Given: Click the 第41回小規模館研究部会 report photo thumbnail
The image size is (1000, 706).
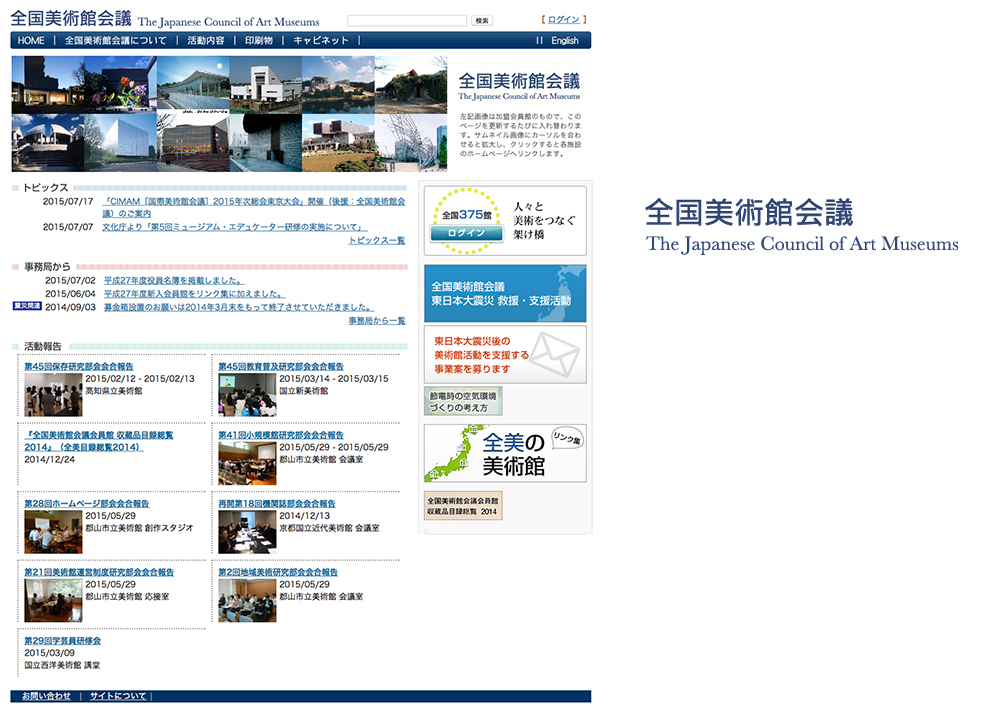Looking at the screenshot, I should tap(247, 464).
